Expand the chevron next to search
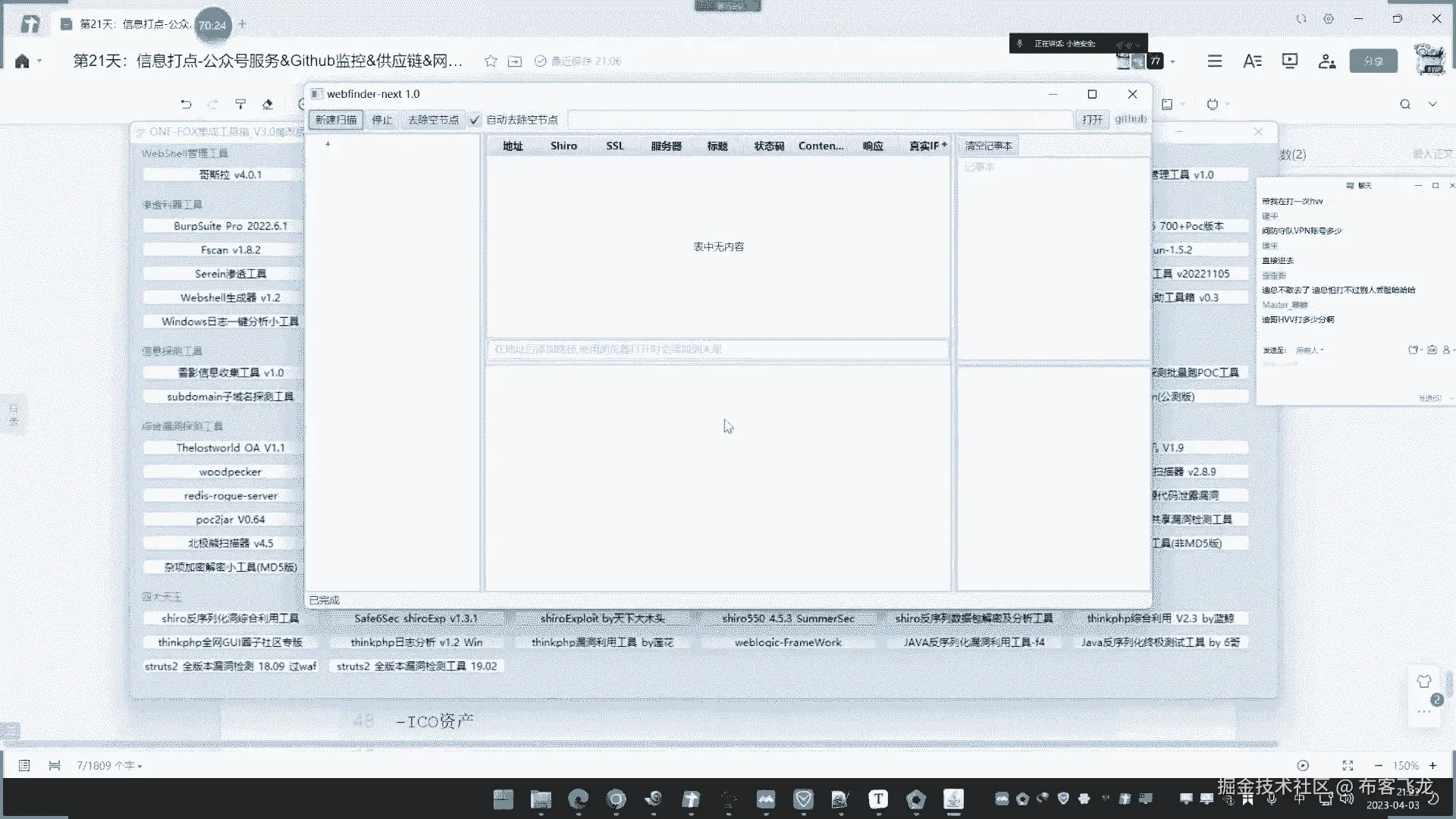Viewport: 1456px width, 819px height. (x=1432, y=105)
